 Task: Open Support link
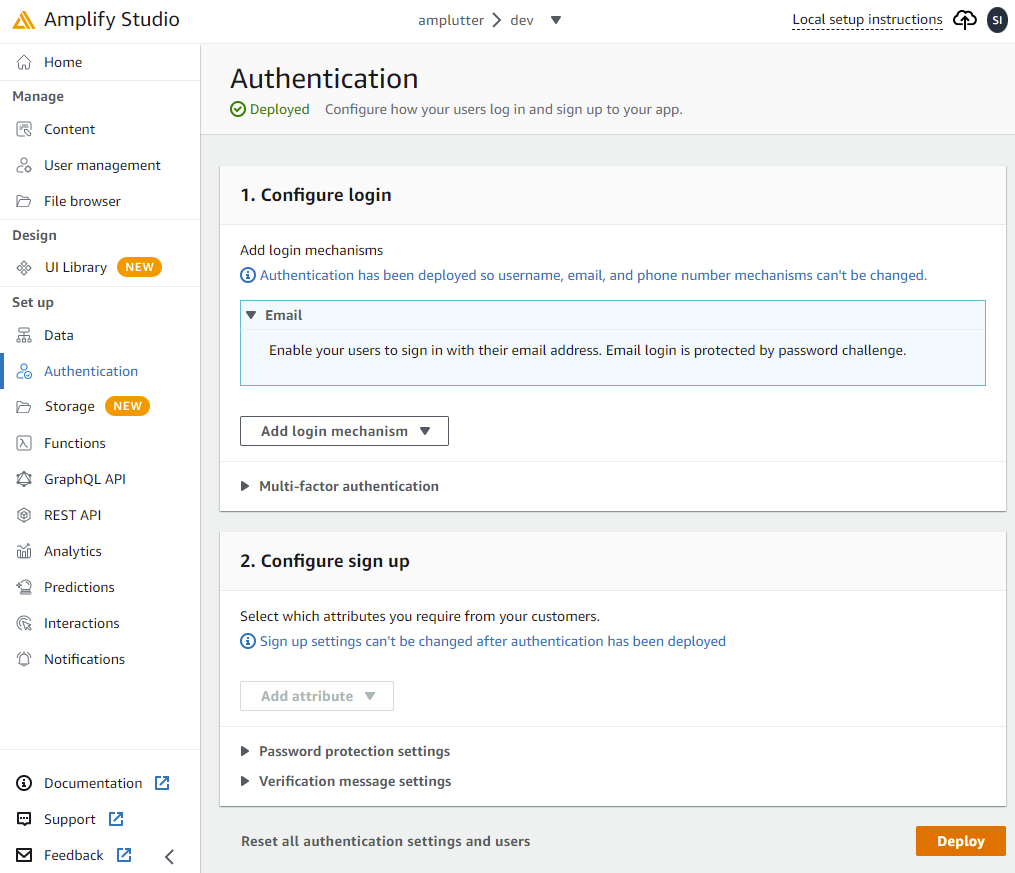point(69,819)
